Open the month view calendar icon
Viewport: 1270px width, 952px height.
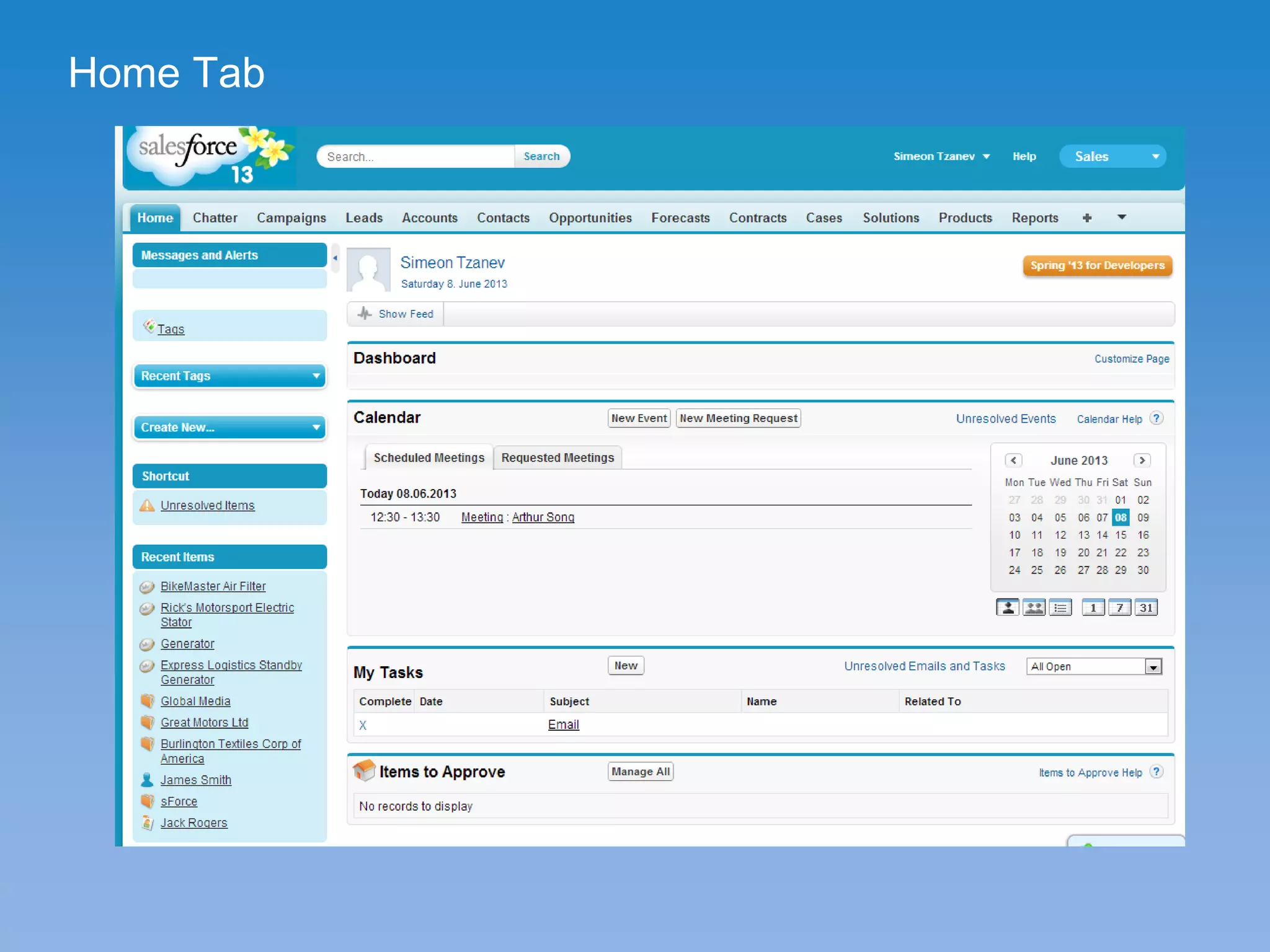click(1146, 607)
